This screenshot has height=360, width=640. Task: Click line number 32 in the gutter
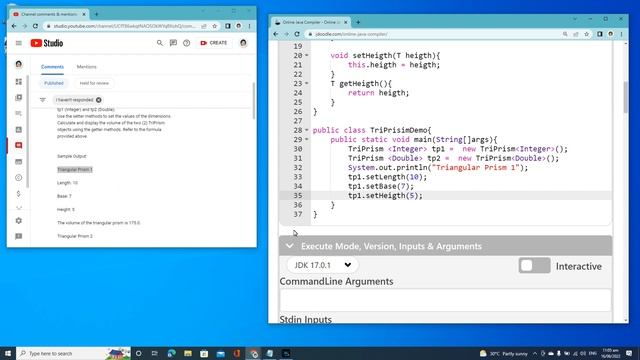click(298, 168)
